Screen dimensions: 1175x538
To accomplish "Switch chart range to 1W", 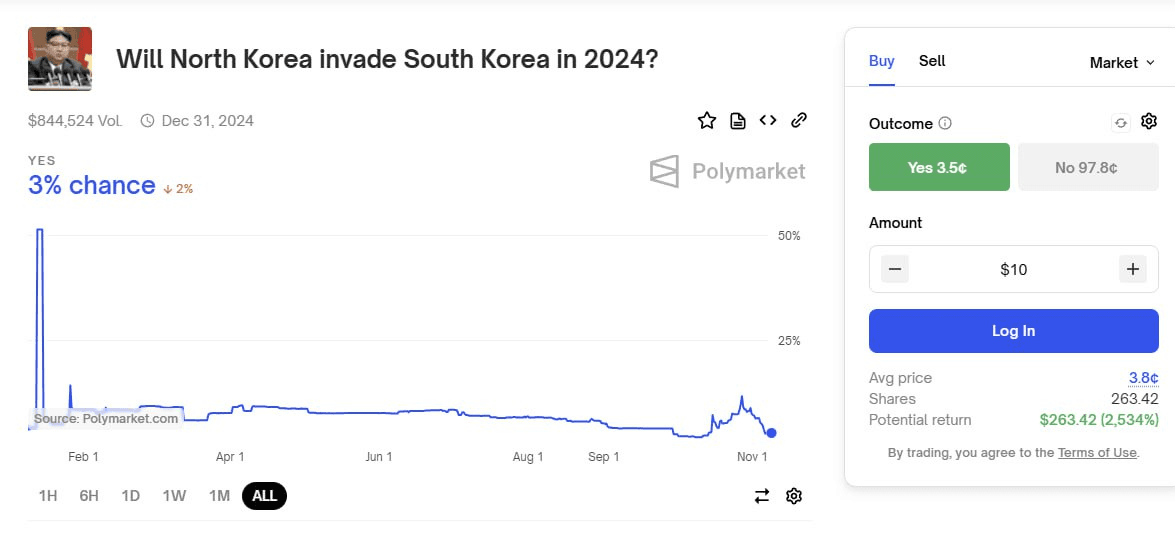I will pos(174,496).
